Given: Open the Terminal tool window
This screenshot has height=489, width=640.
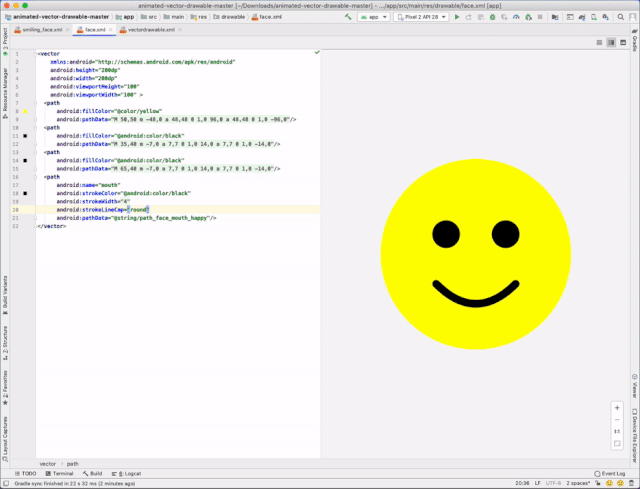Looking at the screenshot, I should coord(59,473).
